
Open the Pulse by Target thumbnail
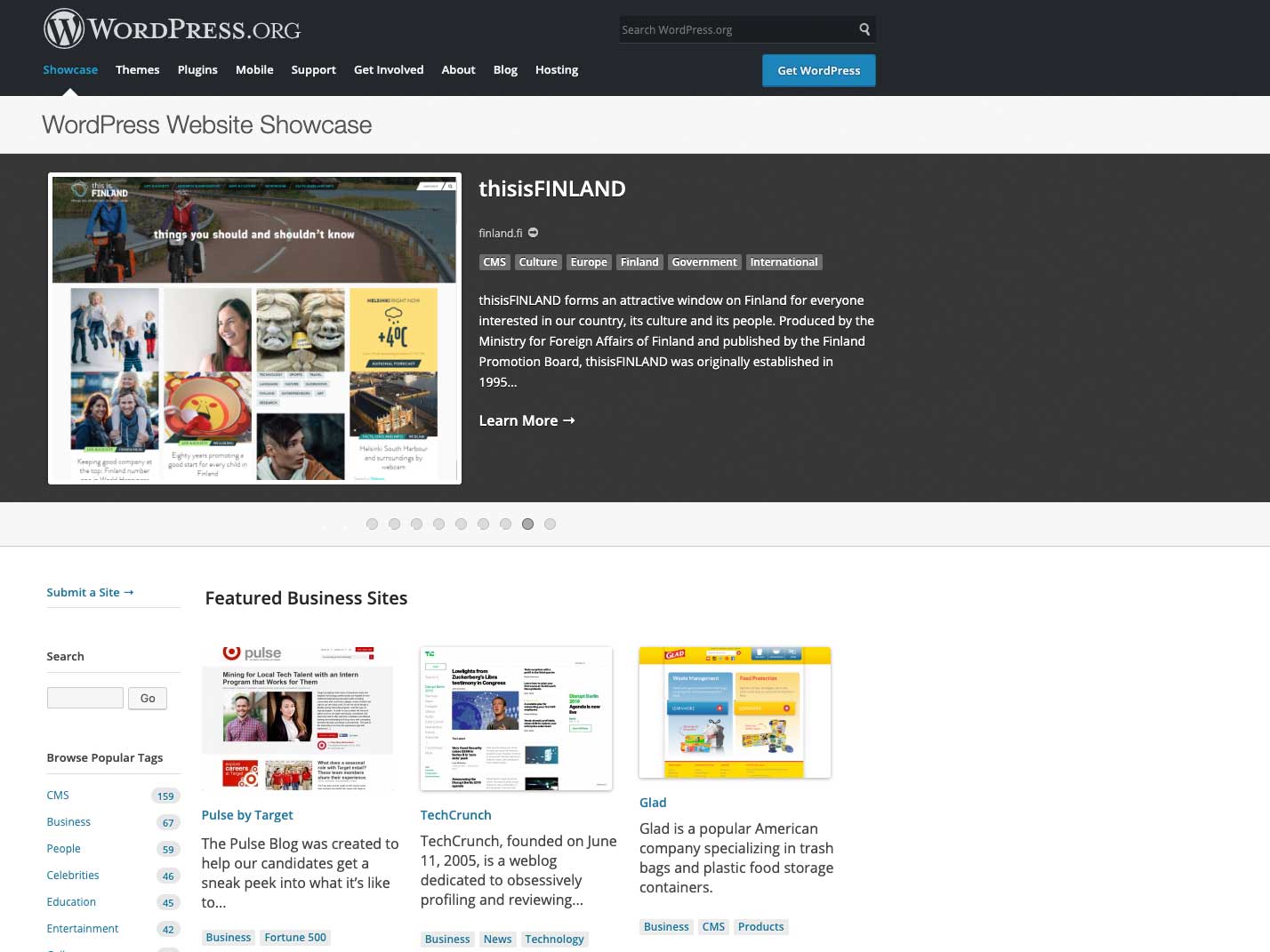[298, 718]
